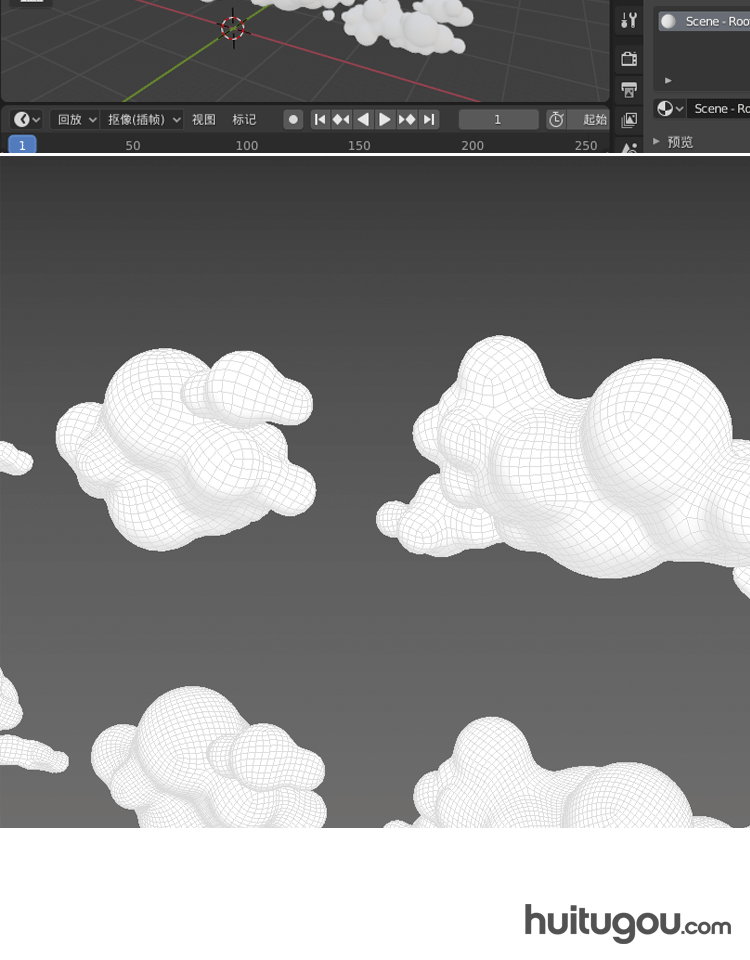Viewport: 750px width, 960px height.
Task: Jump to the timeline end frame
Action: click(x=429, y=119)
